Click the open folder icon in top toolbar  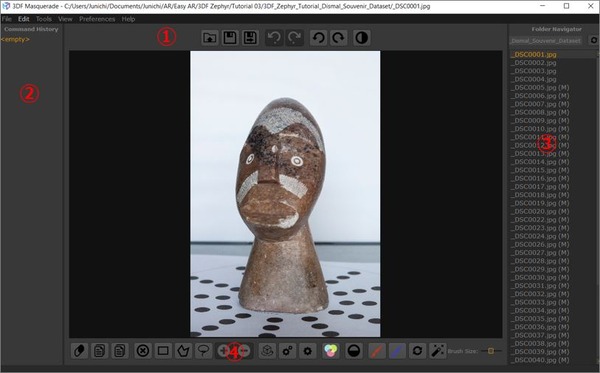[210, 37]
